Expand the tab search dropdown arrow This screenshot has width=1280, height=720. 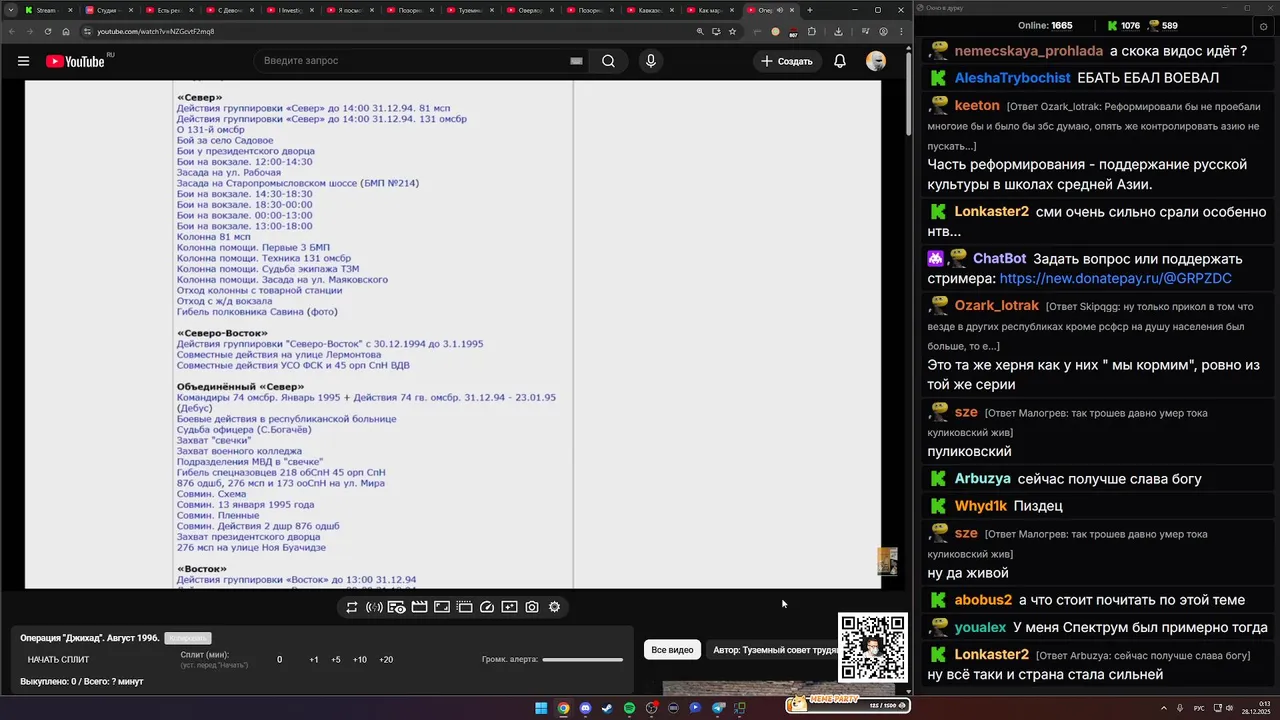(12, 10)
